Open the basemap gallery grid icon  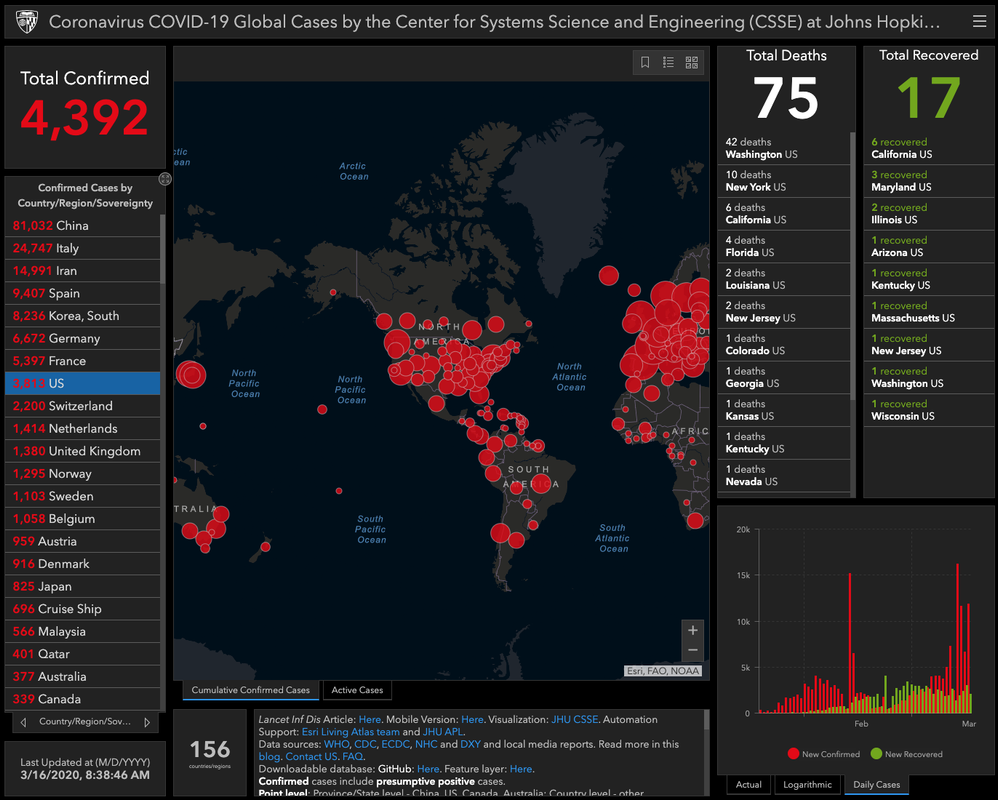click(692, 62)
